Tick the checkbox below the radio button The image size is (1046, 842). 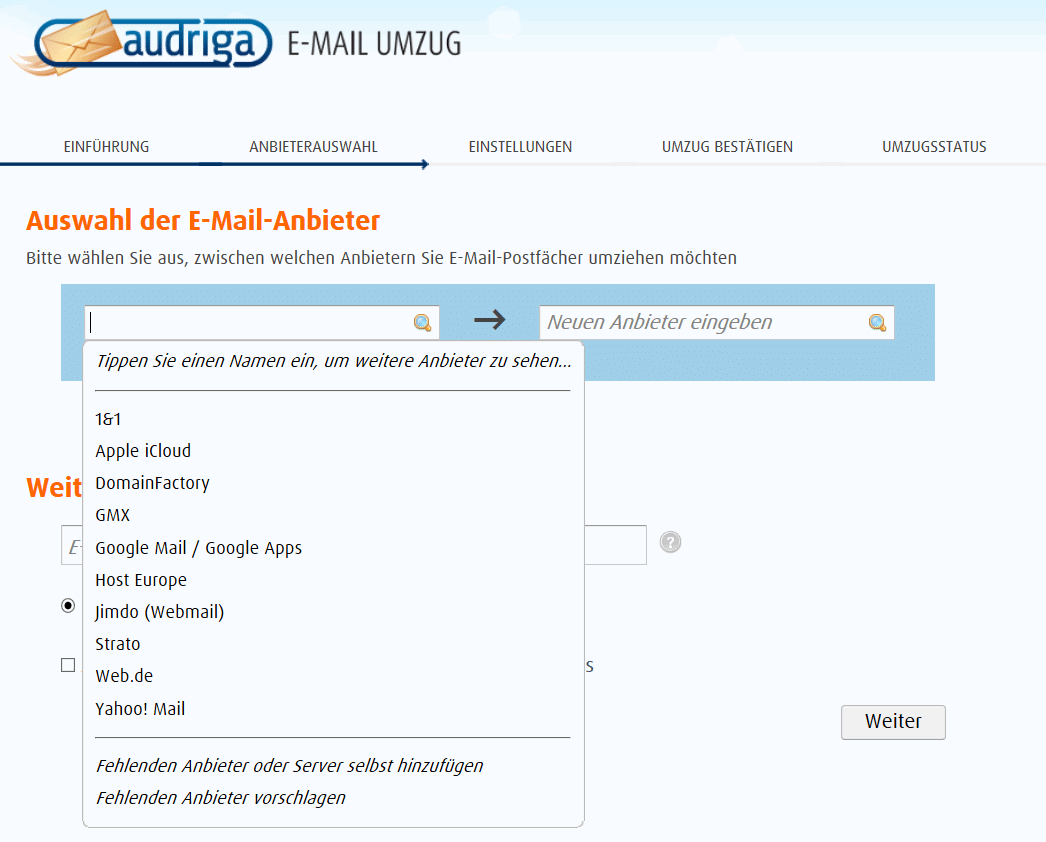point(68,665)
